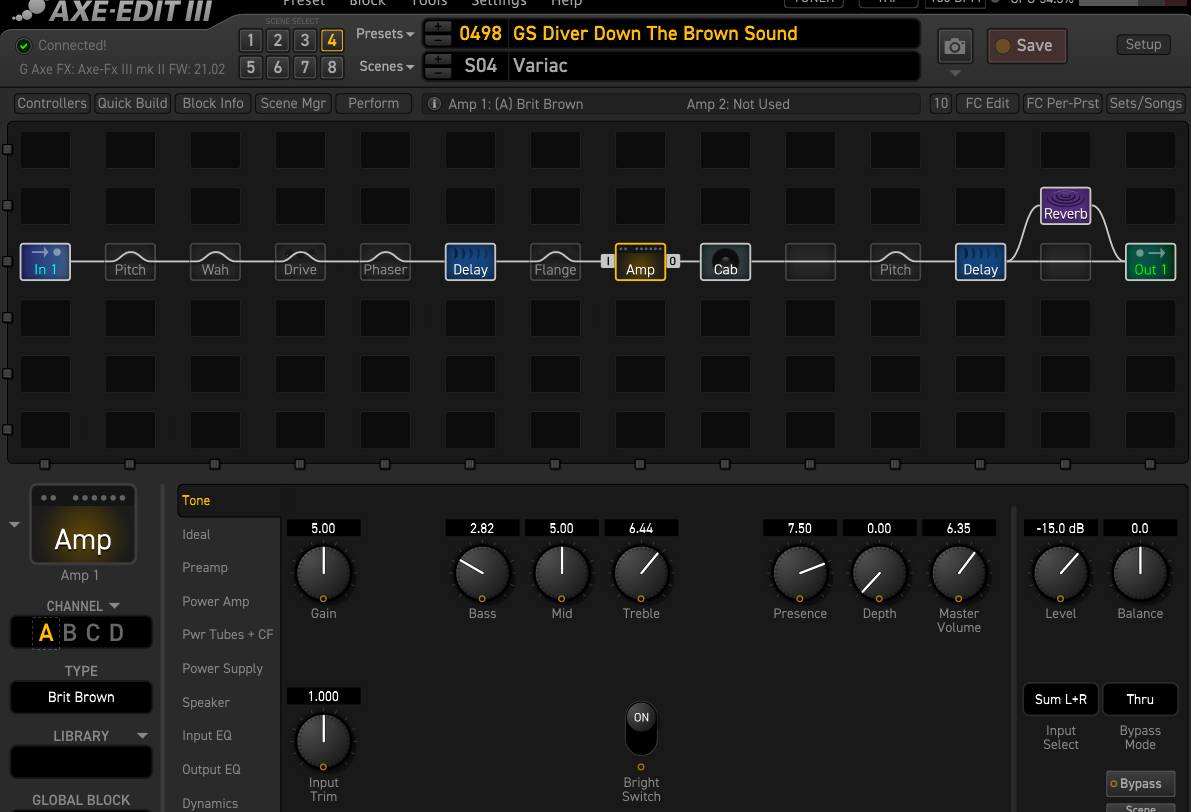1191x812 pixels.
Task: Select the first Pitch block after In 1
Action: tap(130, 261)
